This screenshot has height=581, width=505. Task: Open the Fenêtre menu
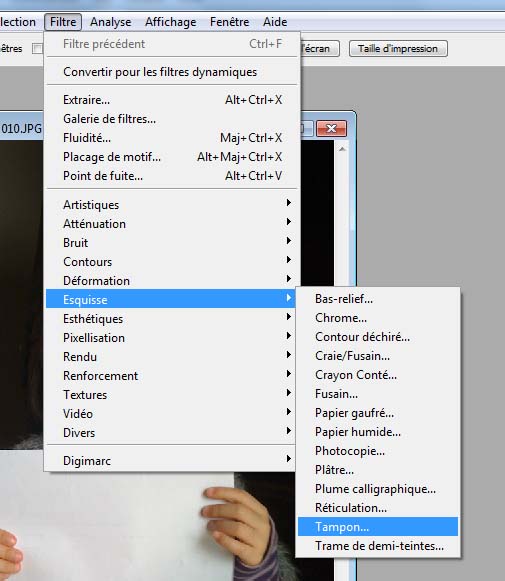click(x=229, y=22)
